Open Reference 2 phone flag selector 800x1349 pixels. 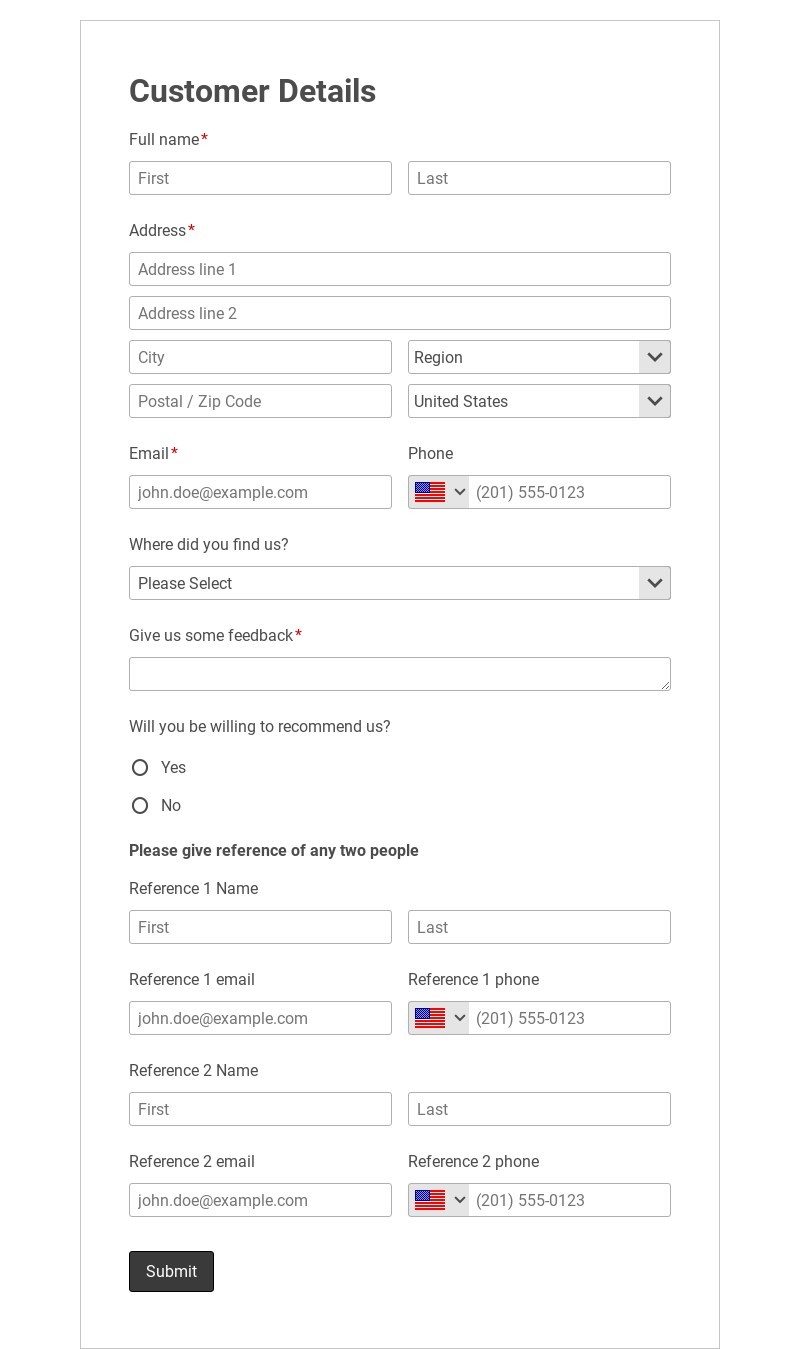point(439,1200)
